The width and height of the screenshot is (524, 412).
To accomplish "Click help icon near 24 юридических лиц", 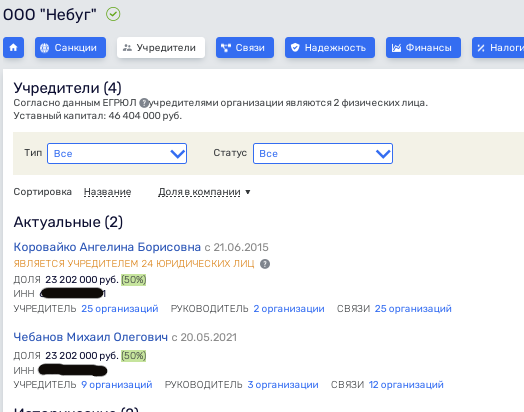I will [x=265, y=264].
